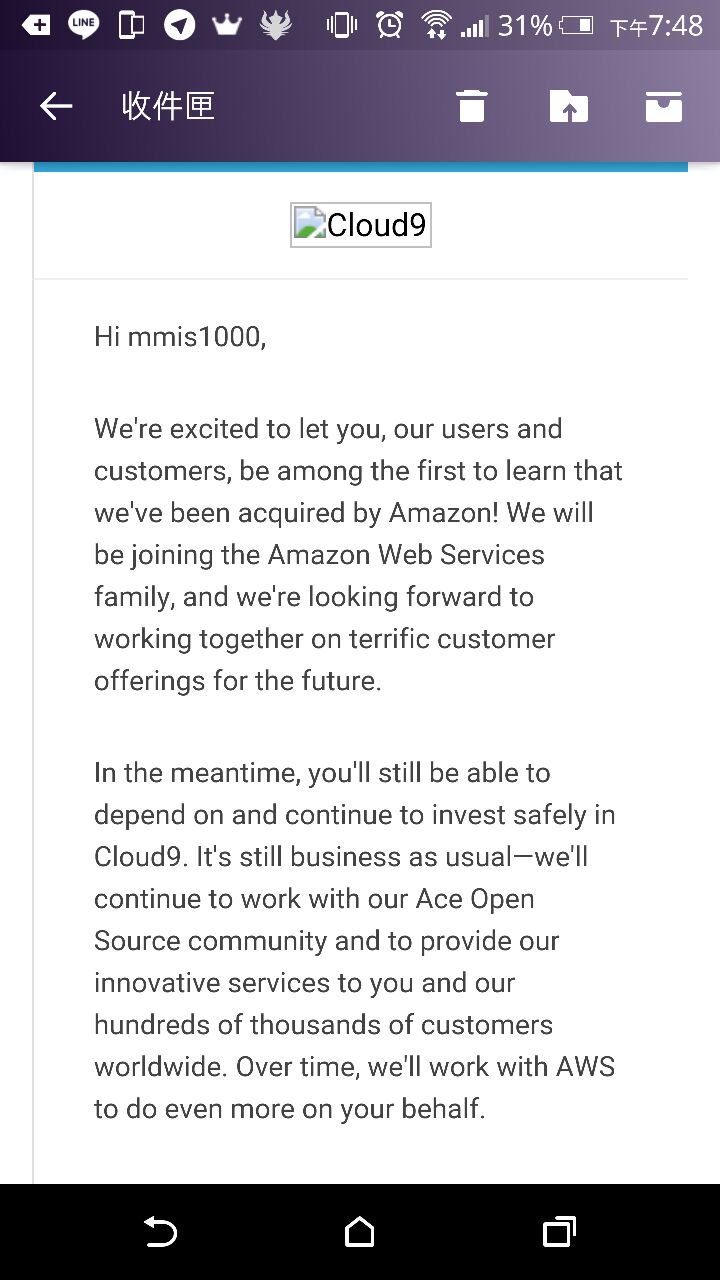Viewport: 720px width, 1280px height.
Task: Tap the broken Cloud9 logo image
Action: coord(360,225)
